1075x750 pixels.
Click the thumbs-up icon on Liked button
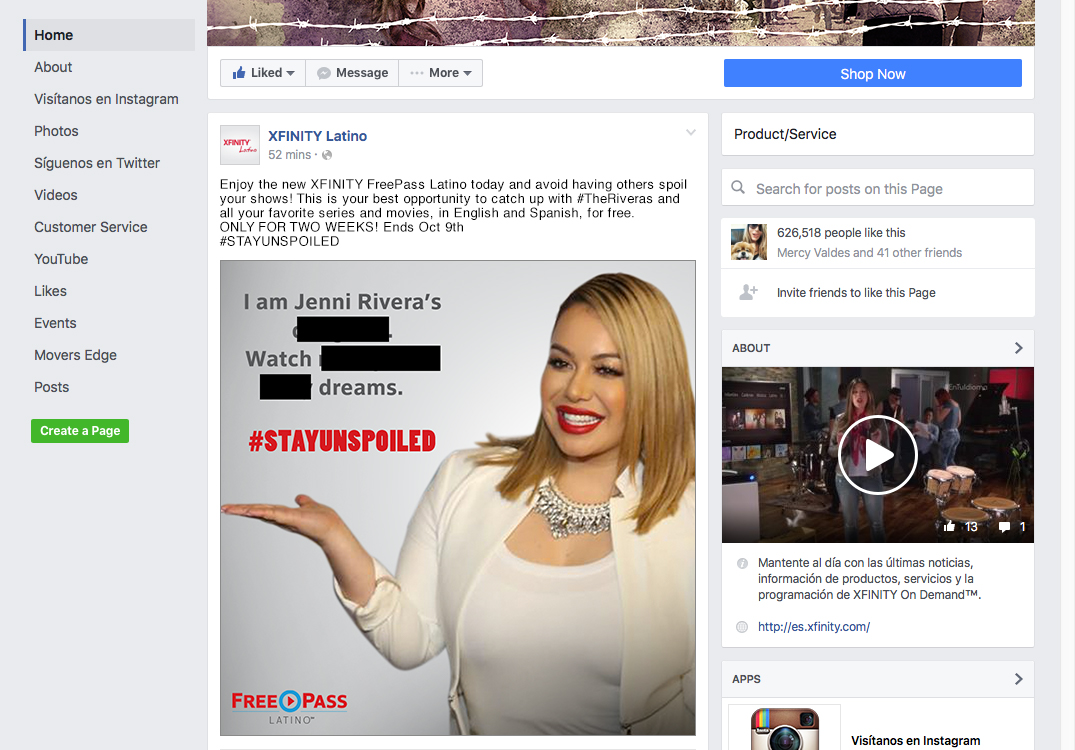239,73
